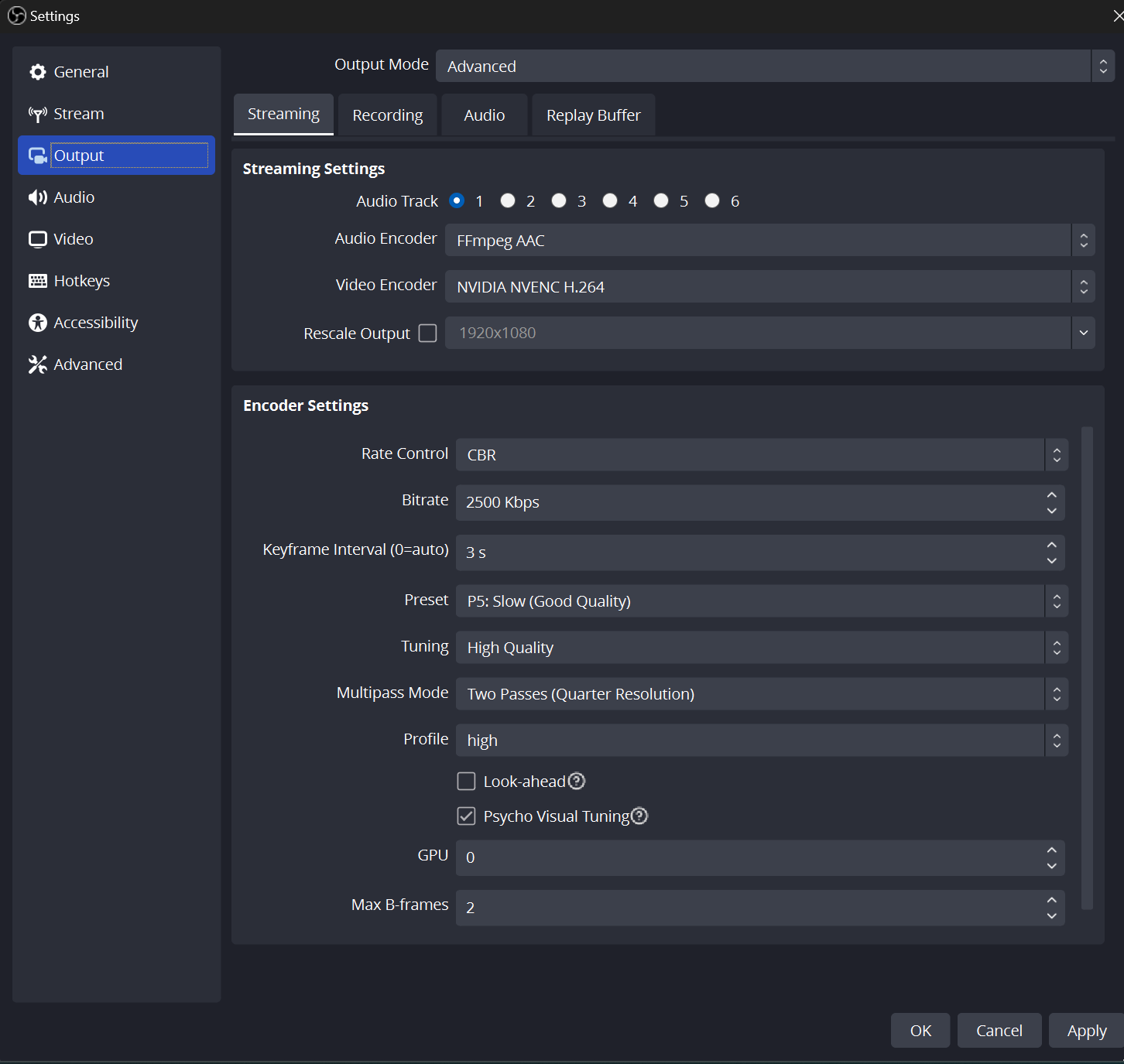Switch to the Audio output tab
1124x1064 pixels.
pos(485,115)
